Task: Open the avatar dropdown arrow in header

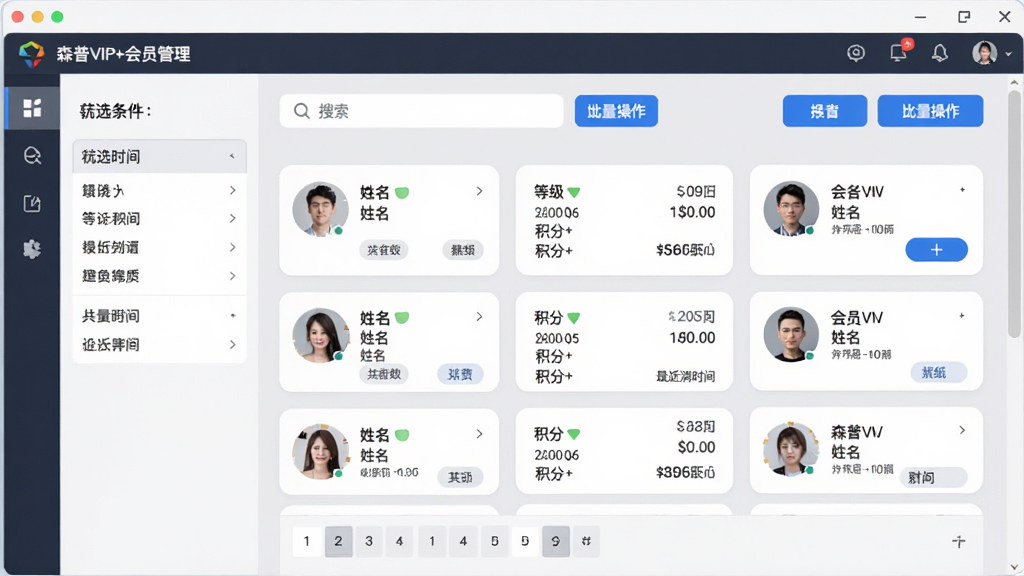Action: 1008,54
